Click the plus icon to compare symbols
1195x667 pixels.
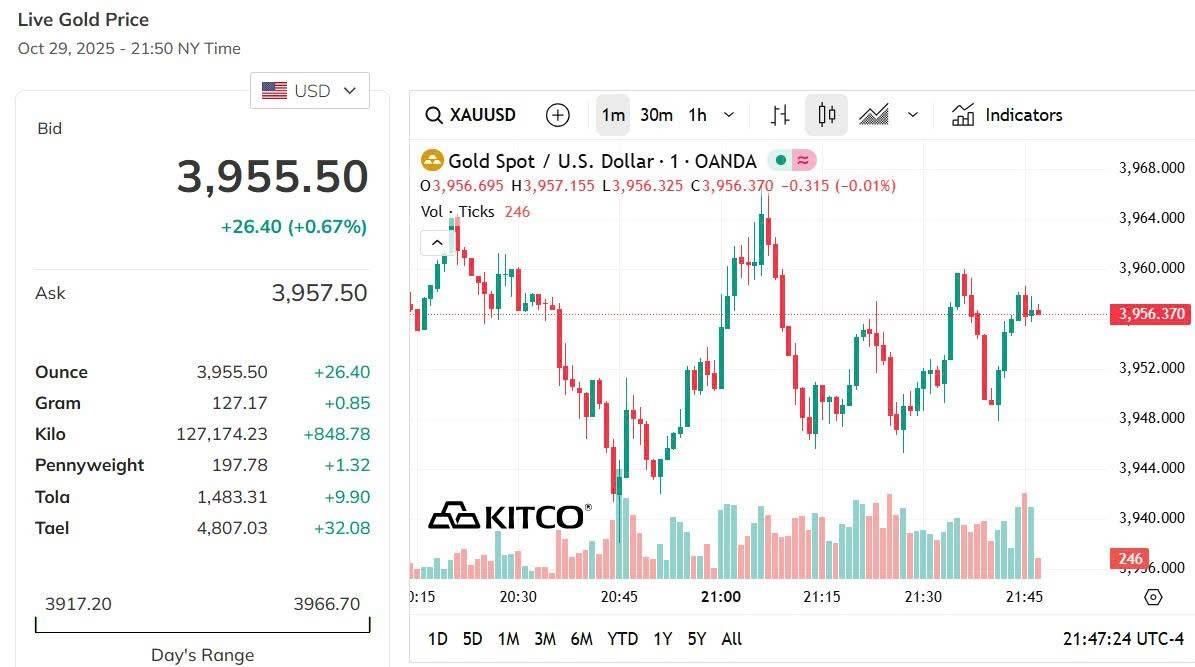558,115
